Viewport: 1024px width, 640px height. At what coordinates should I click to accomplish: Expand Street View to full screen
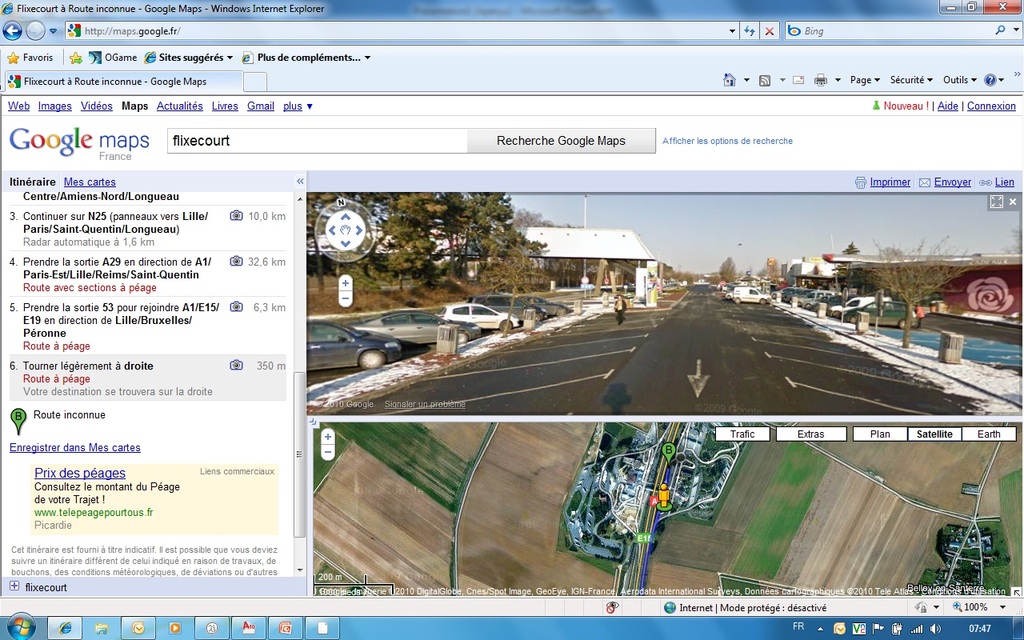(996, 202)
